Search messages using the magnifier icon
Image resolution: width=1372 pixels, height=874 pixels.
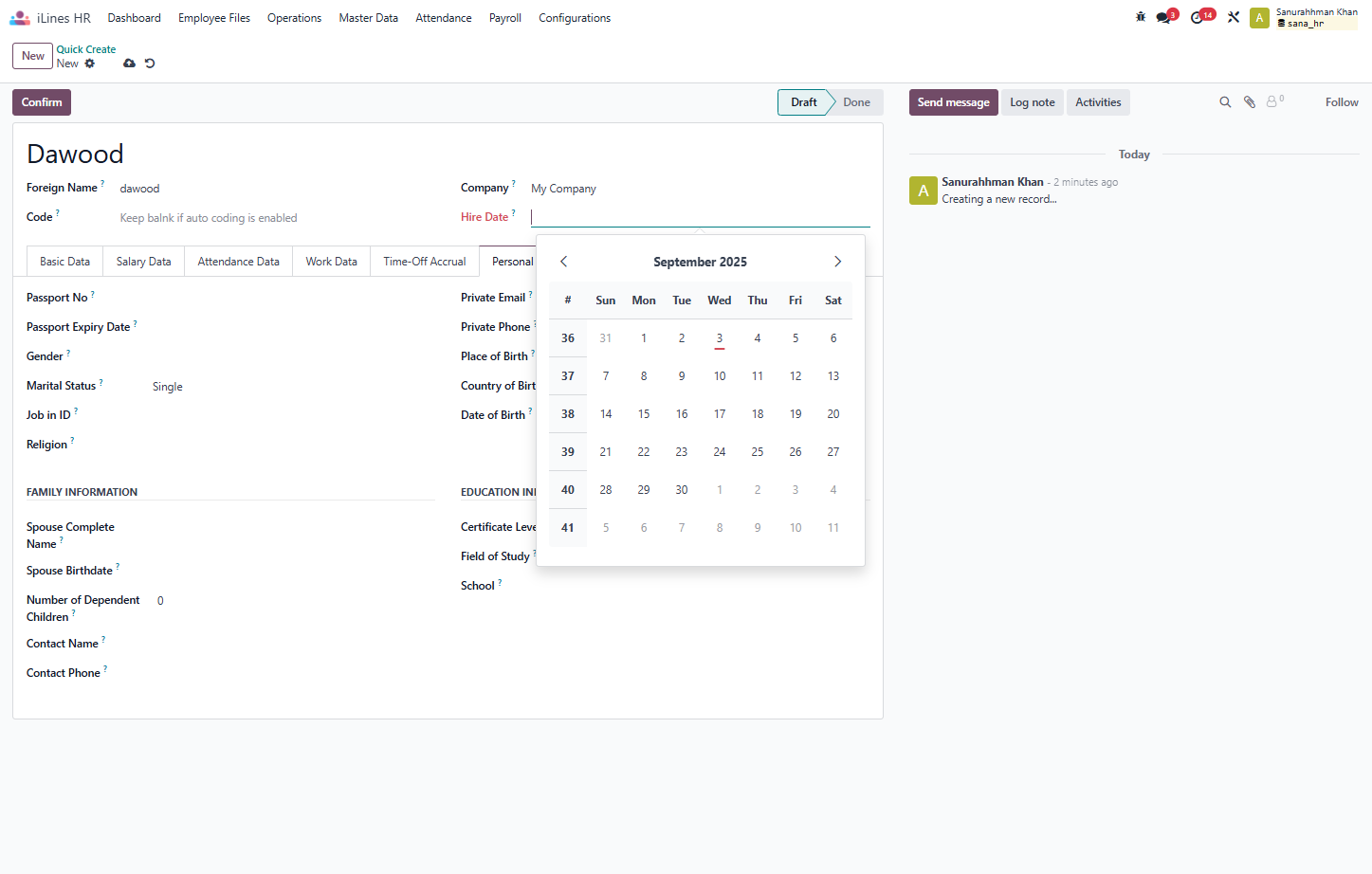click(x=1225, y=102)
